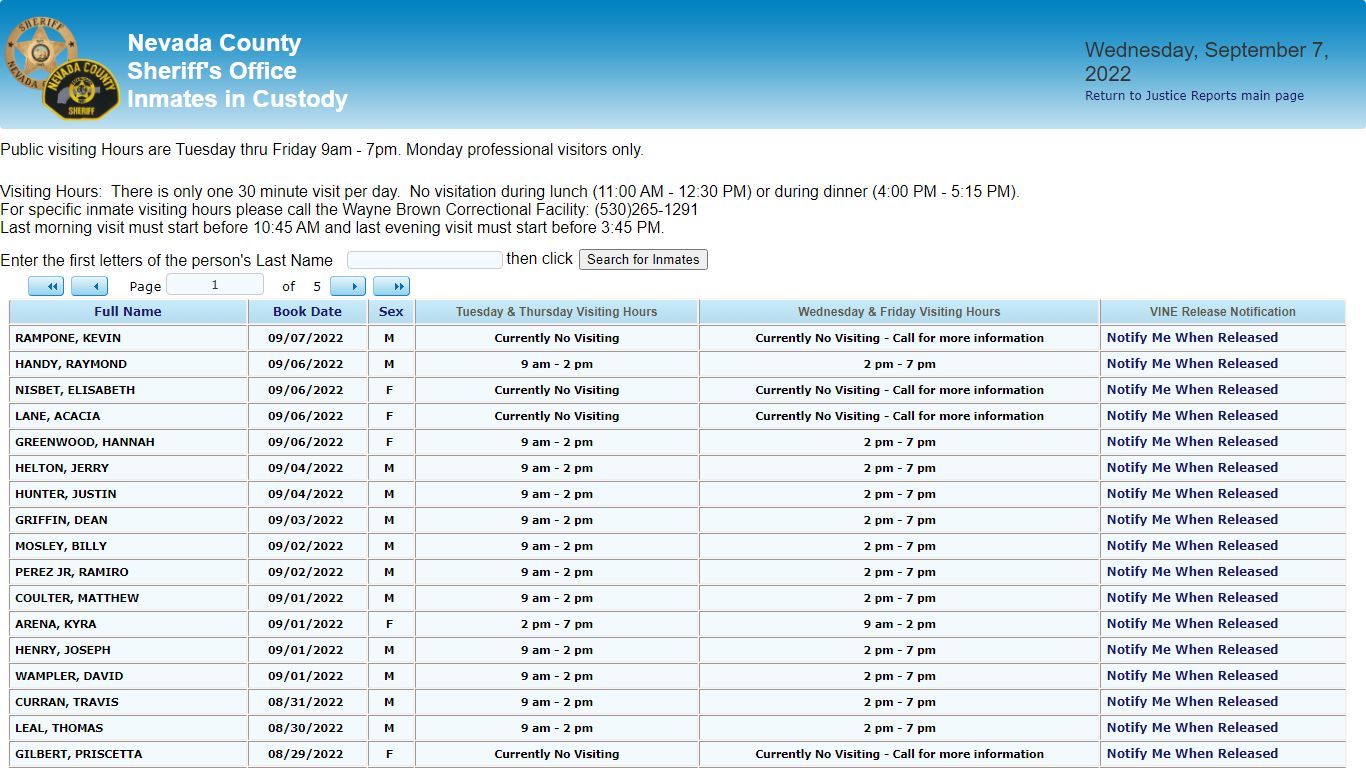The image size is (1366, 768).
Task: Select the name LANE, ACACIA
Action: (58, 416)
